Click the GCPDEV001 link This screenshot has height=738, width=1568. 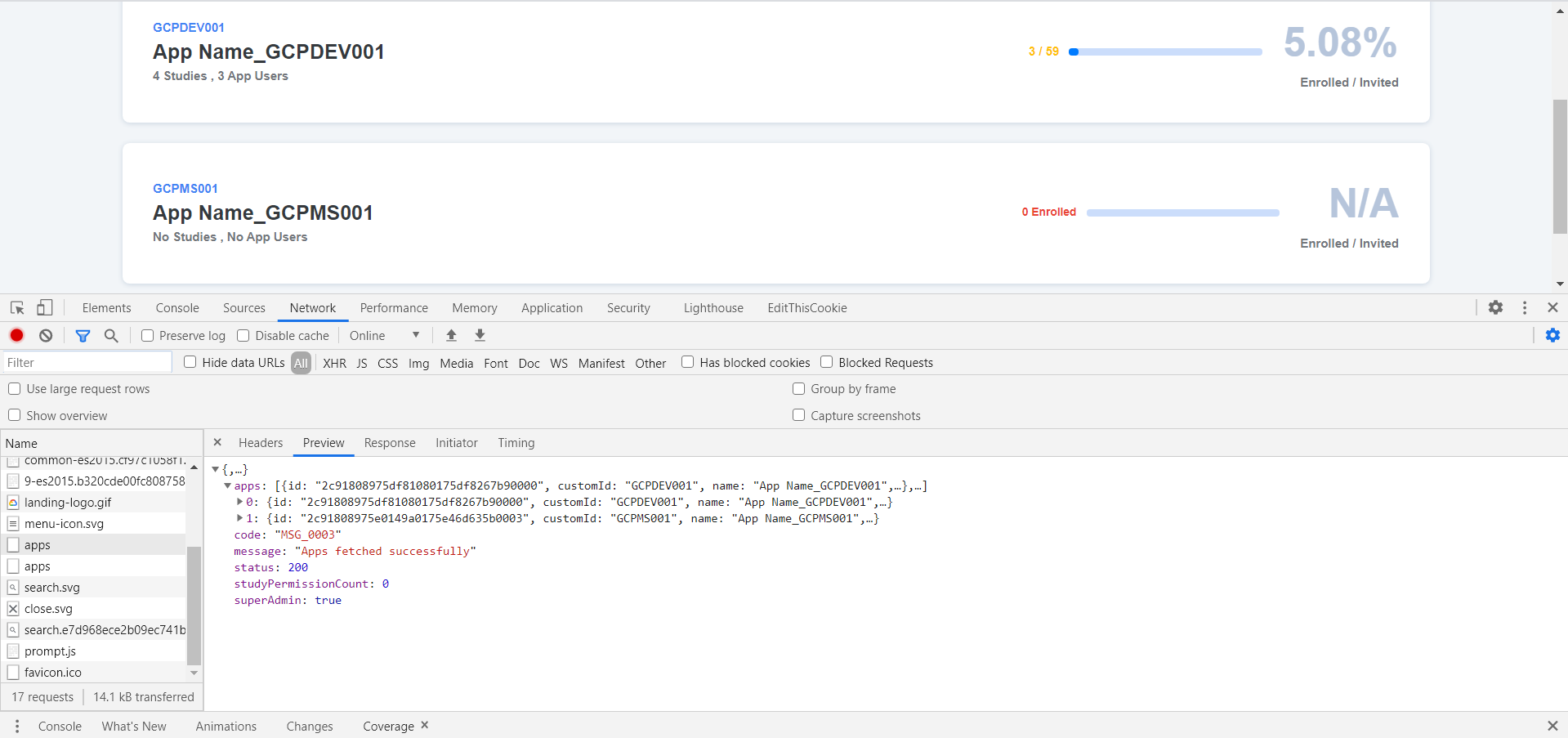189,27
